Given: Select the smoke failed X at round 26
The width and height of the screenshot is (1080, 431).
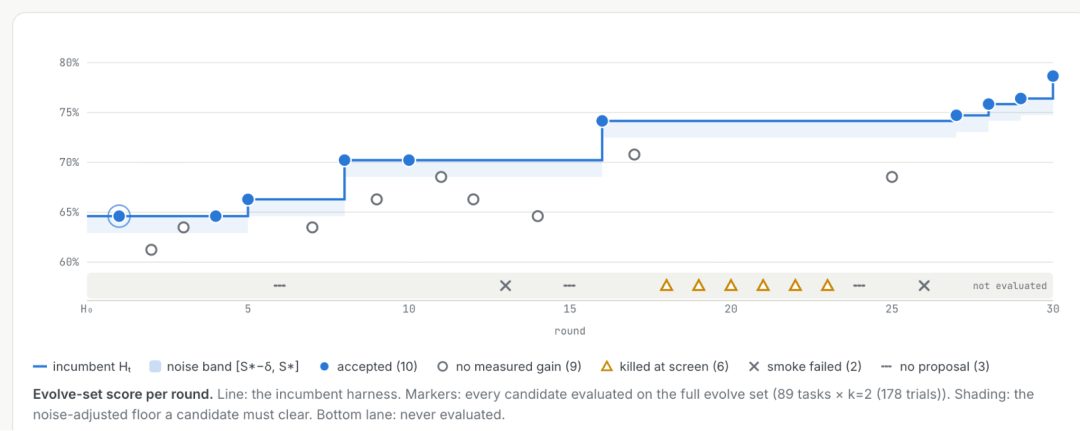Looking at the screenshot, I should tap(924, 286).
